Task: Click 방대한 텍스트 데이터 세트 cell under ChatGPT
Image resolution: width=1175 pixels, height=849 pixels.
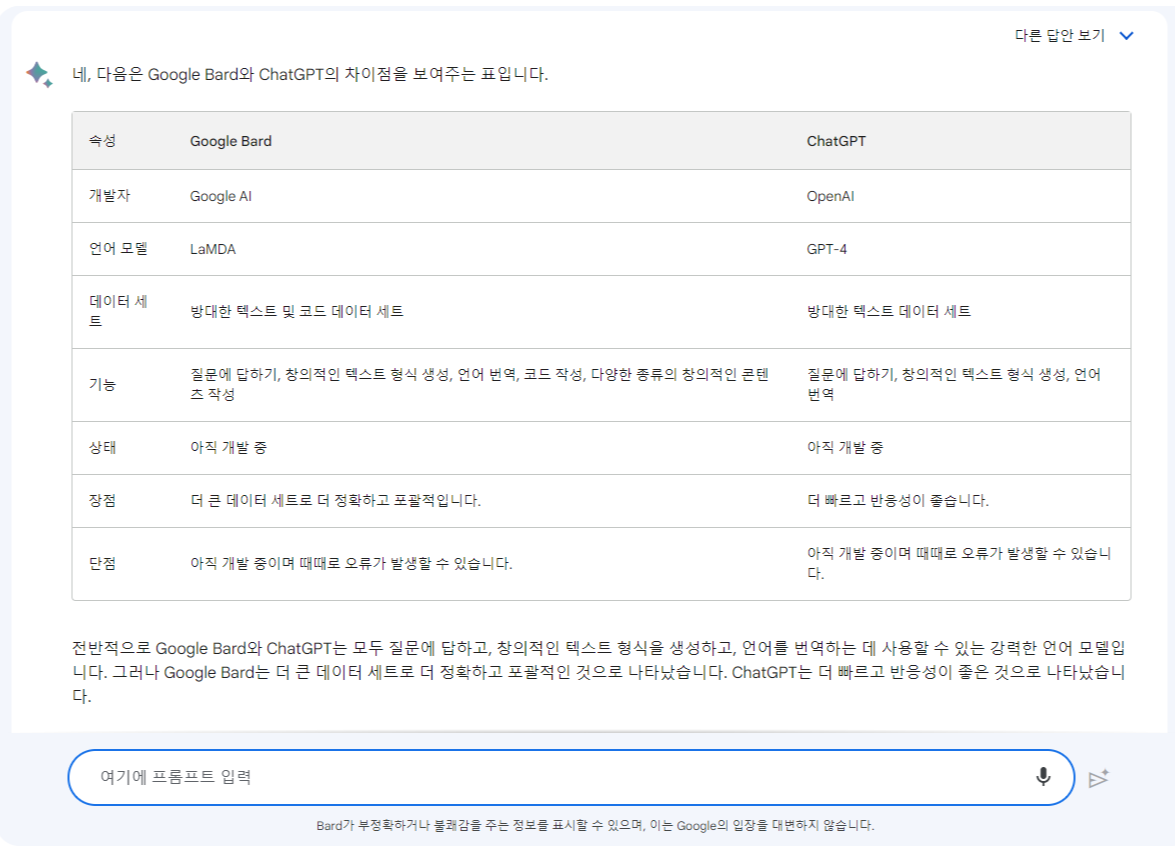Action: coord(889,311)
